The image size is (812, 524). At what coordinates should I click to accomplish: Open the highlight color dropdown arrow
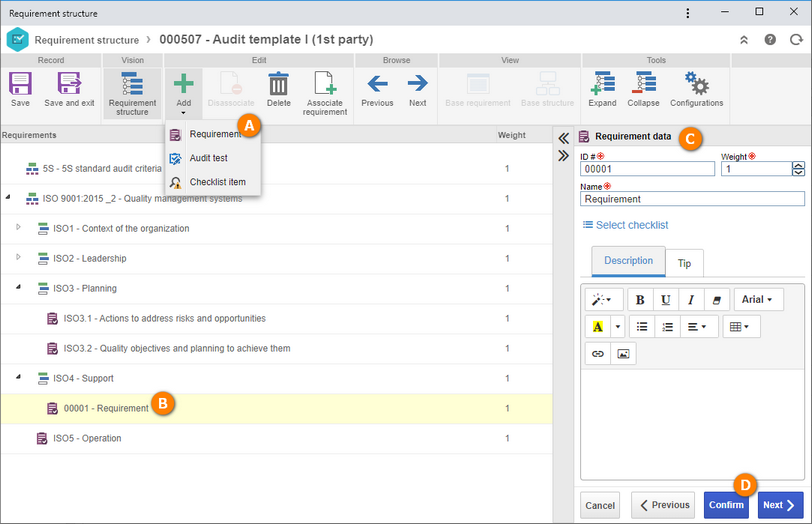[x=617, y=327]
